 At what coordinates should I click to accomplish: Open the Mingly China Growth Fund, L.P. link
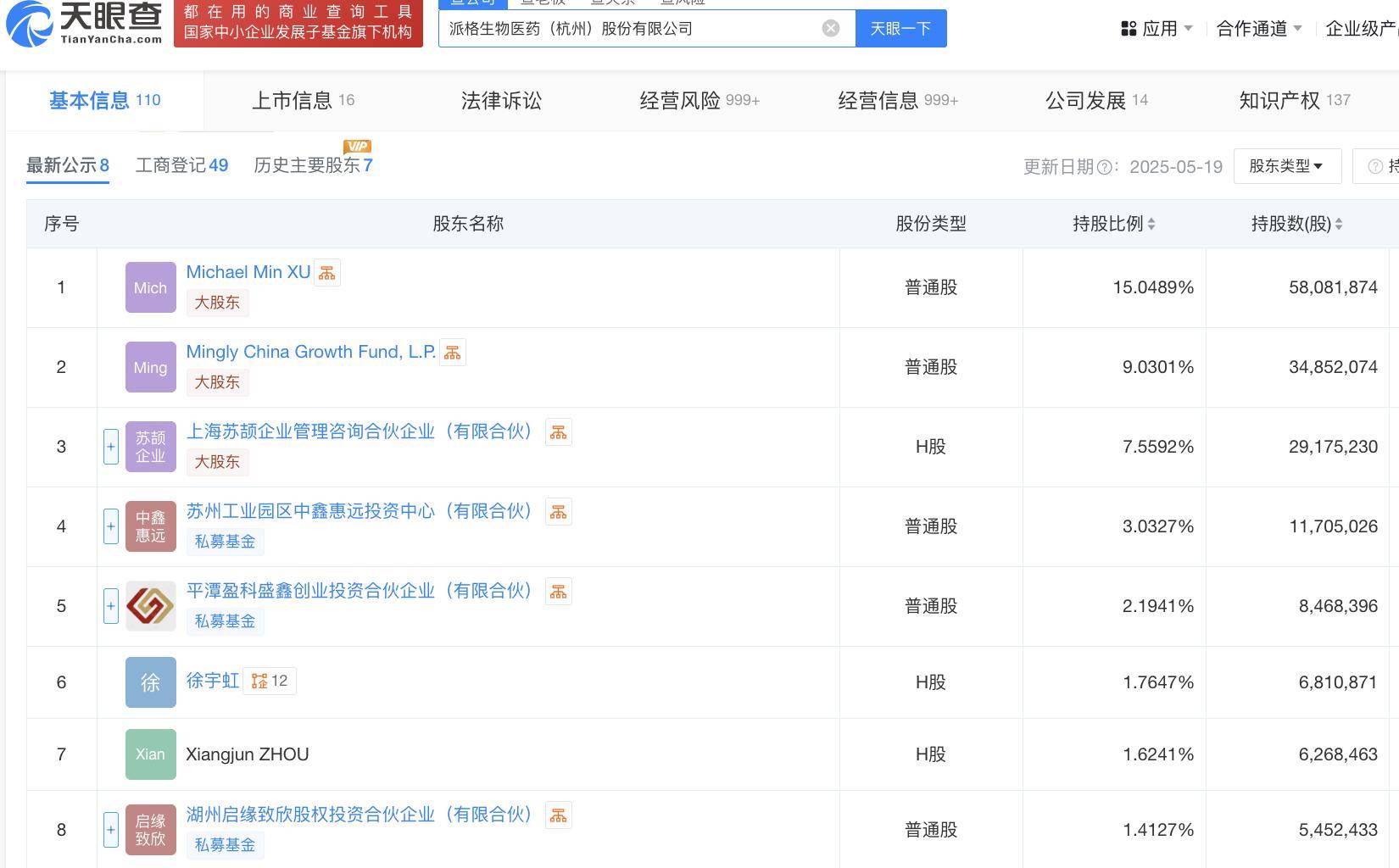[x=311, y=352]
